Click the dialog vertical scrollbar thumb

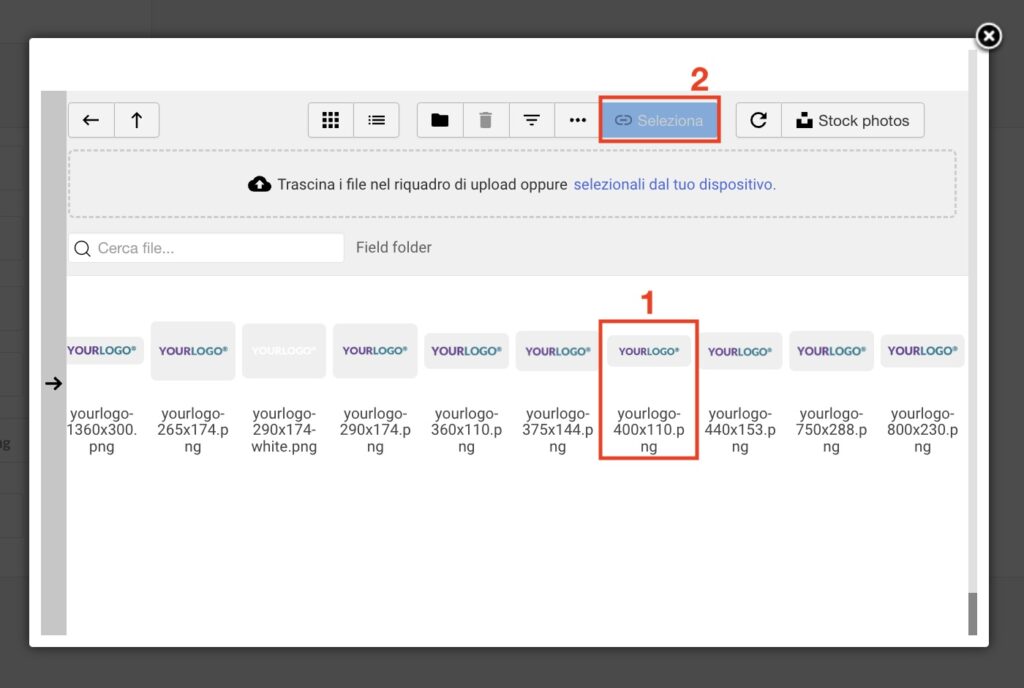tap(972, 614)
